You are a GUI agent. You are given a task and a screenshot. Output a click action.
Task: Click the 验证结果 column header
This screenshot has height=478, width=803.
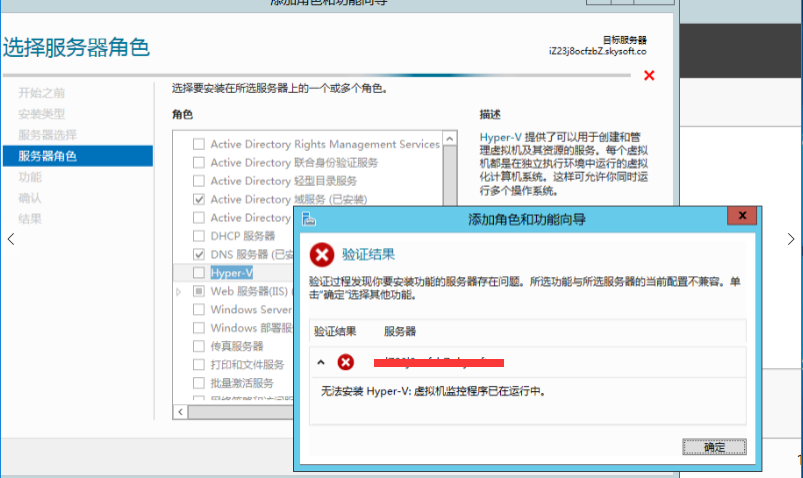point(335,331)
